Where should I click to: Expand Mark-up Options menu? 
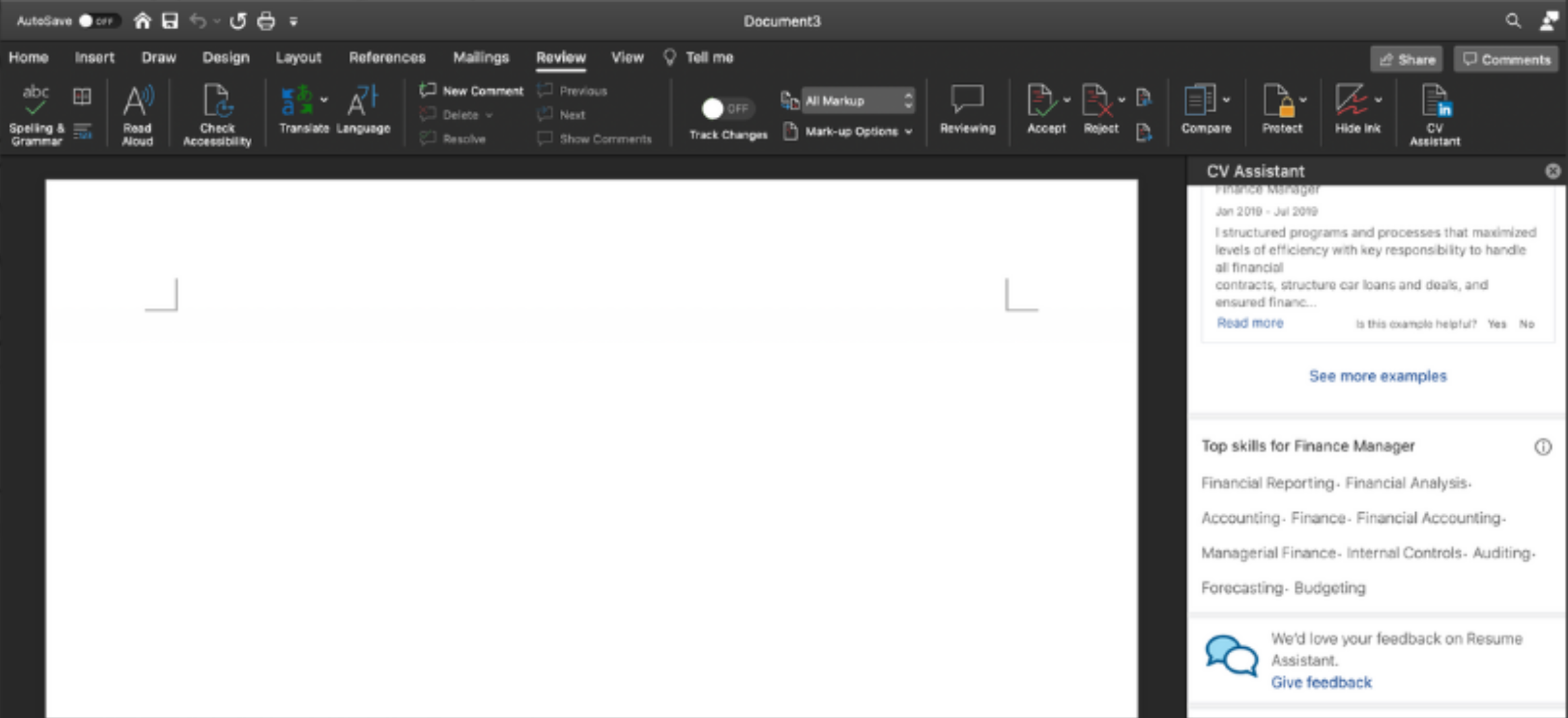pos(848,132)
